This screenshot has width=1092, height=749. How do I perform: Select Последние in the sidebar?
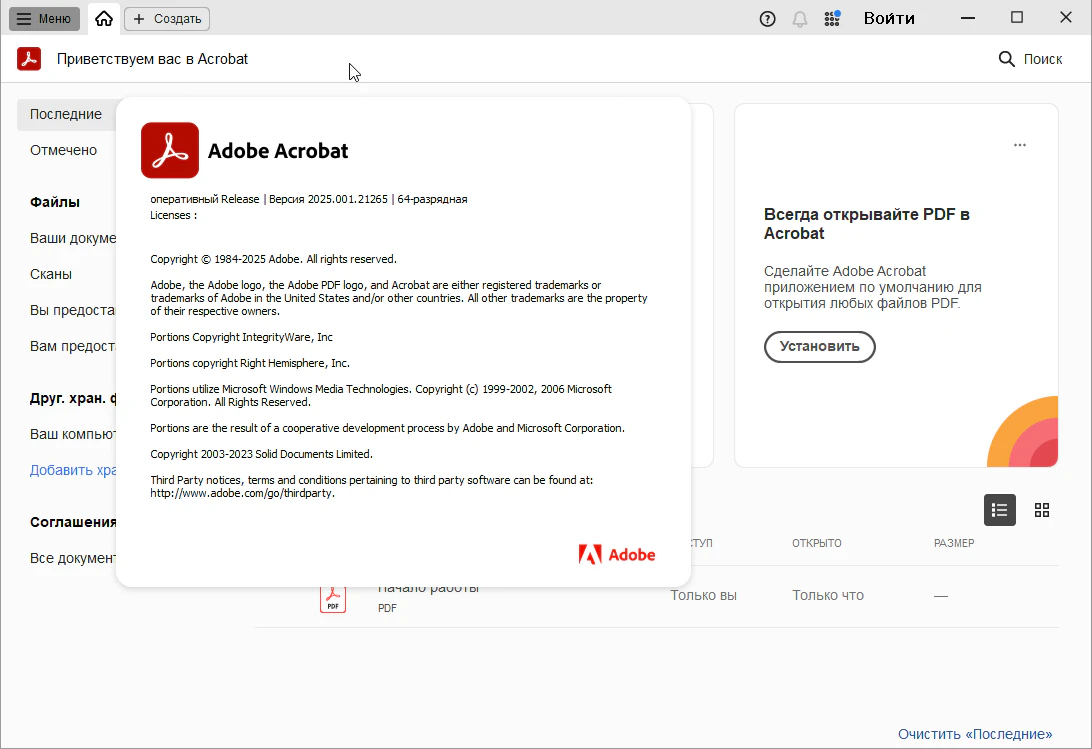pos(65,114)
